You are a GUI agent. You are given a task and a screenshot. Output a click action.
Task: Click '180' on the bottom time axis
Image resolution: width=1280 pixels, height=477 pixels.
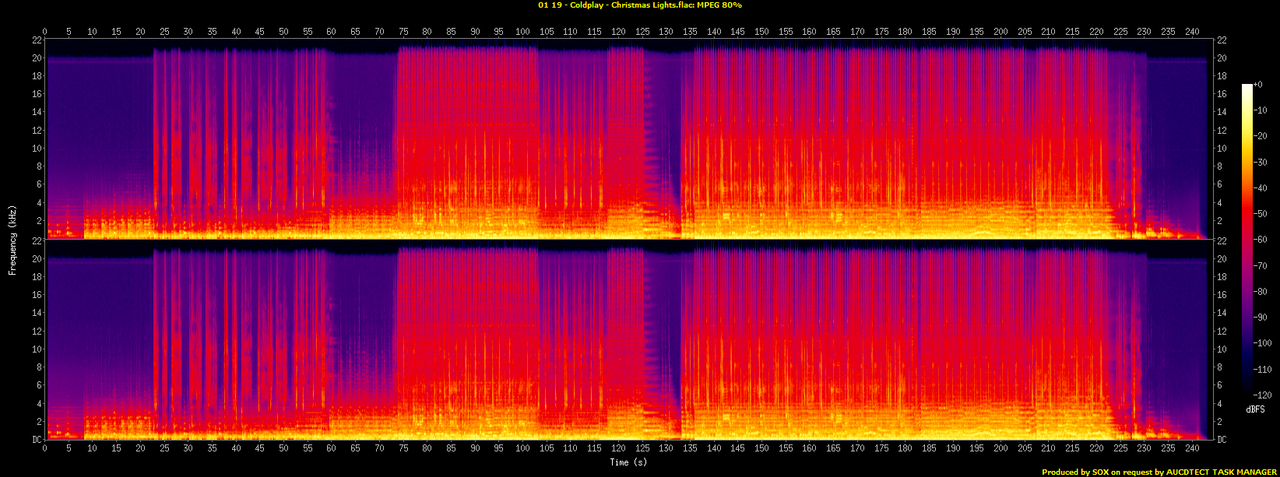point(905,450)
